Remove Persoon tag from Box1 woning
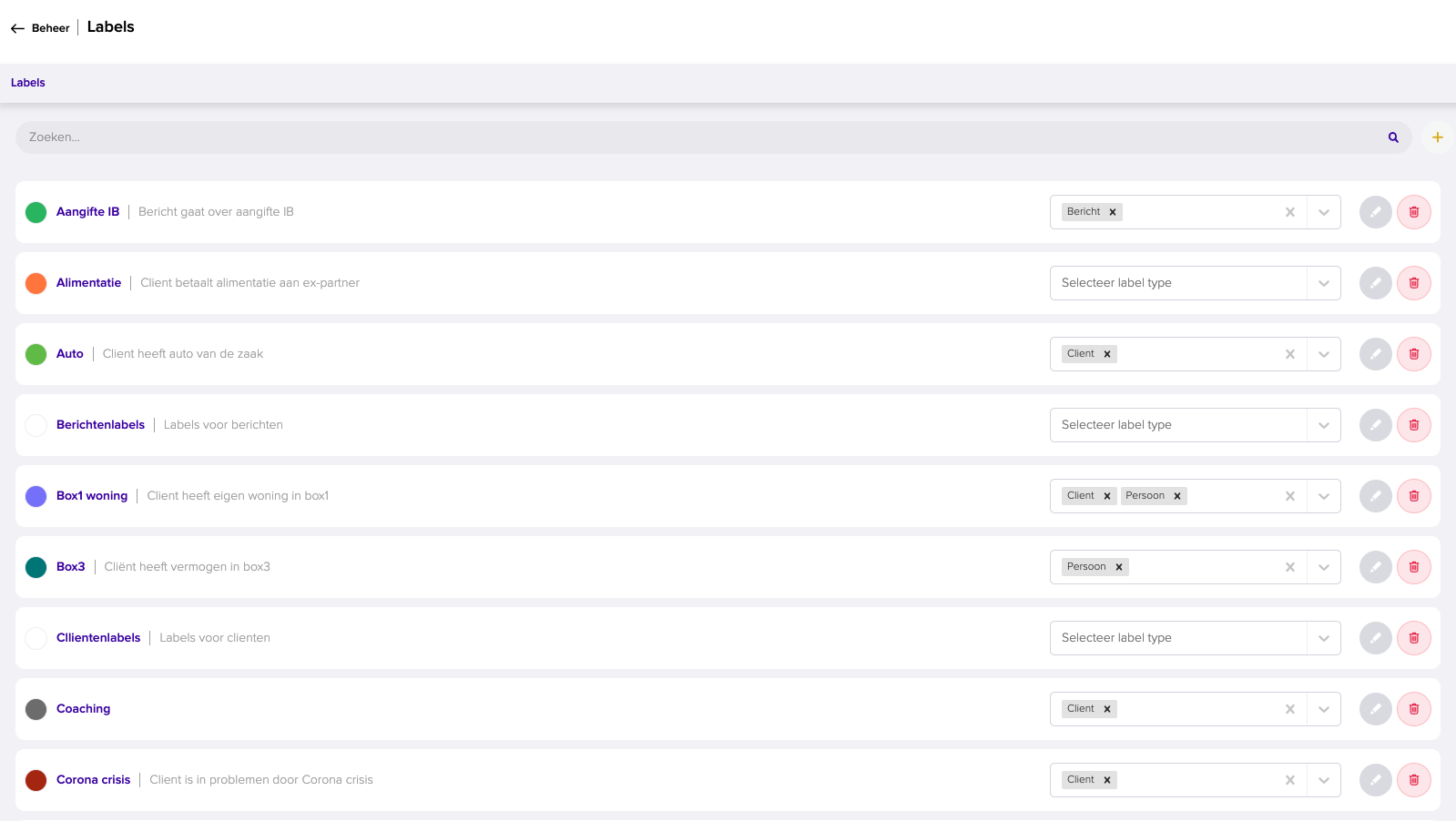The image size is (1456, 821). point(1177,496)
